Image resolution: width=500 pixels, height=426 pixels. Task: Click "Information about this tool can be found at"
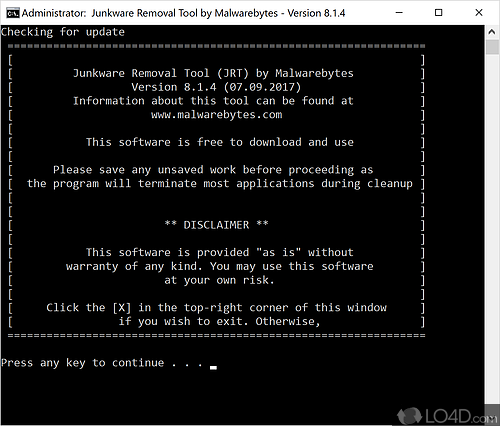tap(213, 101)
